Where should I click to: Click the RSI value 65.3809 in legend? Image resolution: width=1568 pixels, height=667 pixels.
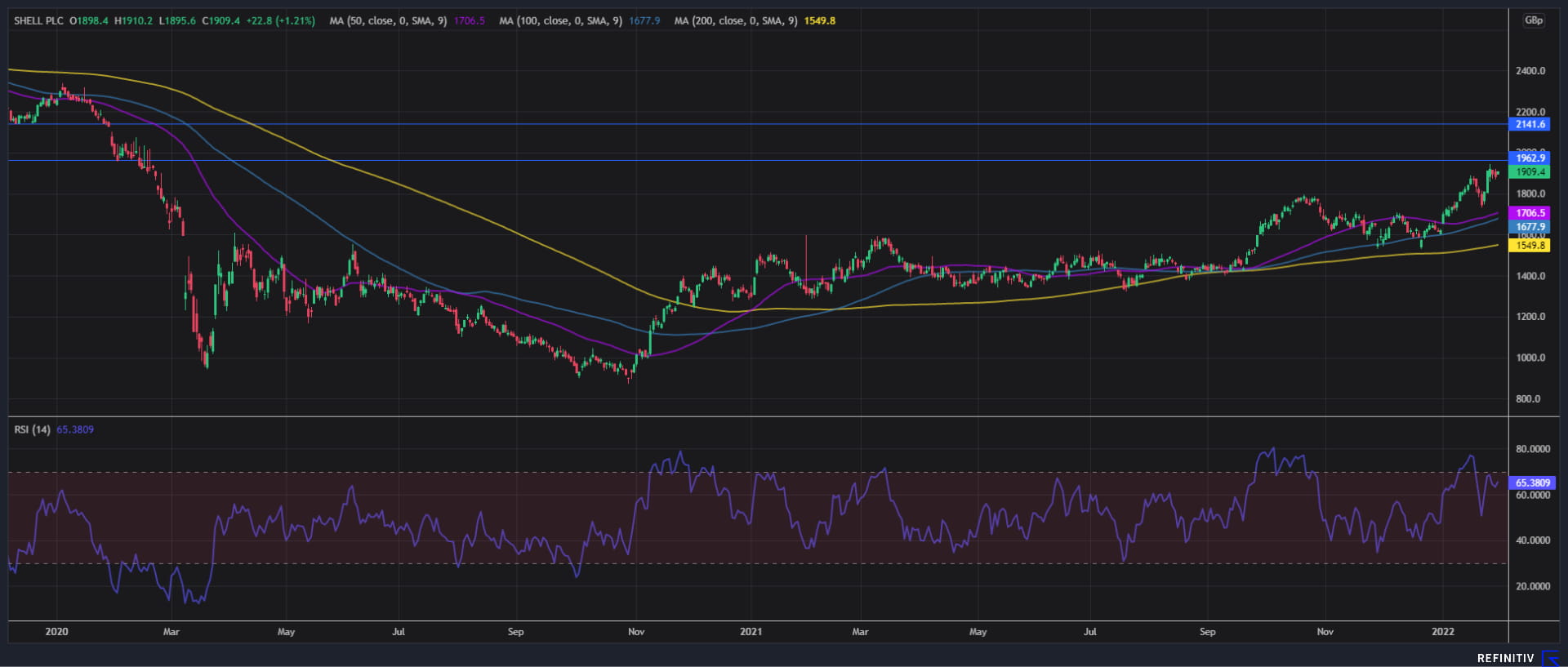point(75,429)
